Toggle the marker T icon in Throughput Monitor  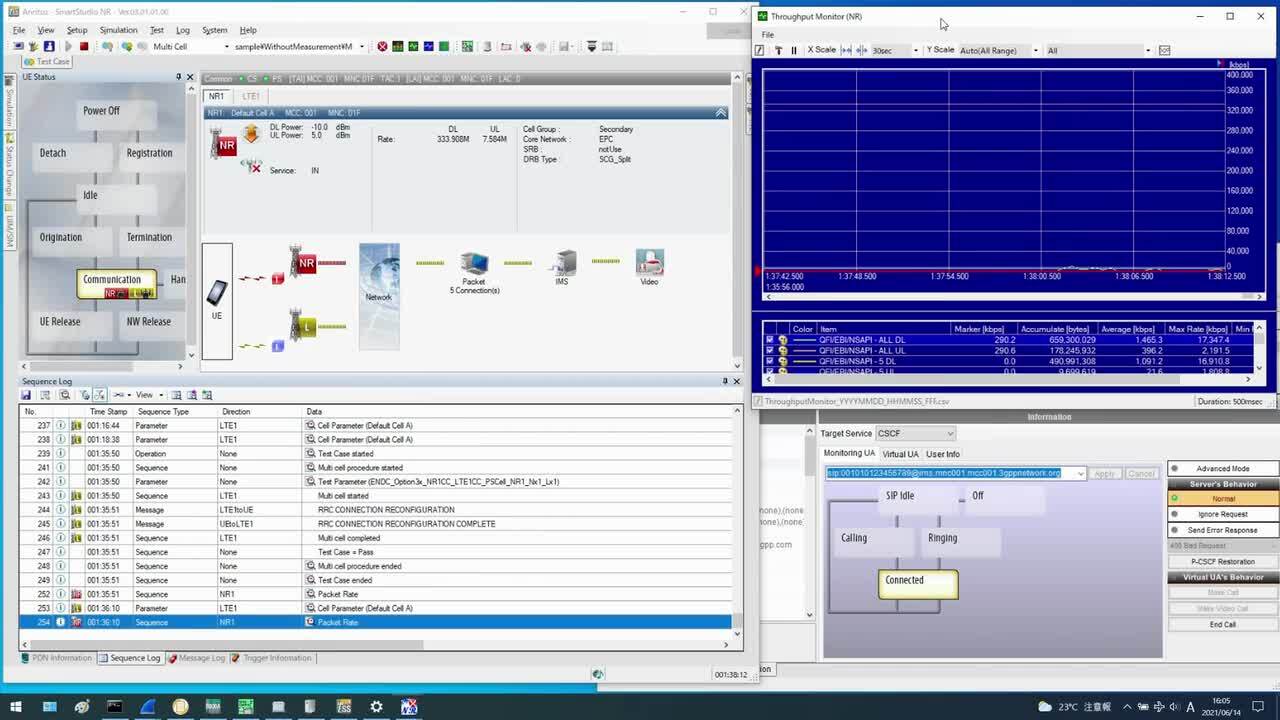coord(779,50)
